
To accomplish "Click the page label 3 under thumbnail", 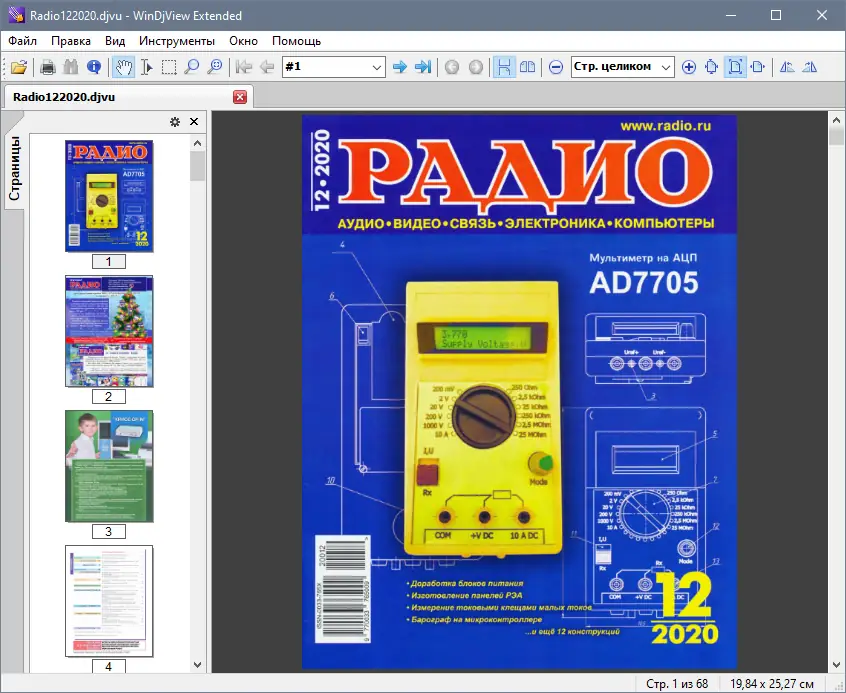I will pyautogui.click(x=108, y=532).
